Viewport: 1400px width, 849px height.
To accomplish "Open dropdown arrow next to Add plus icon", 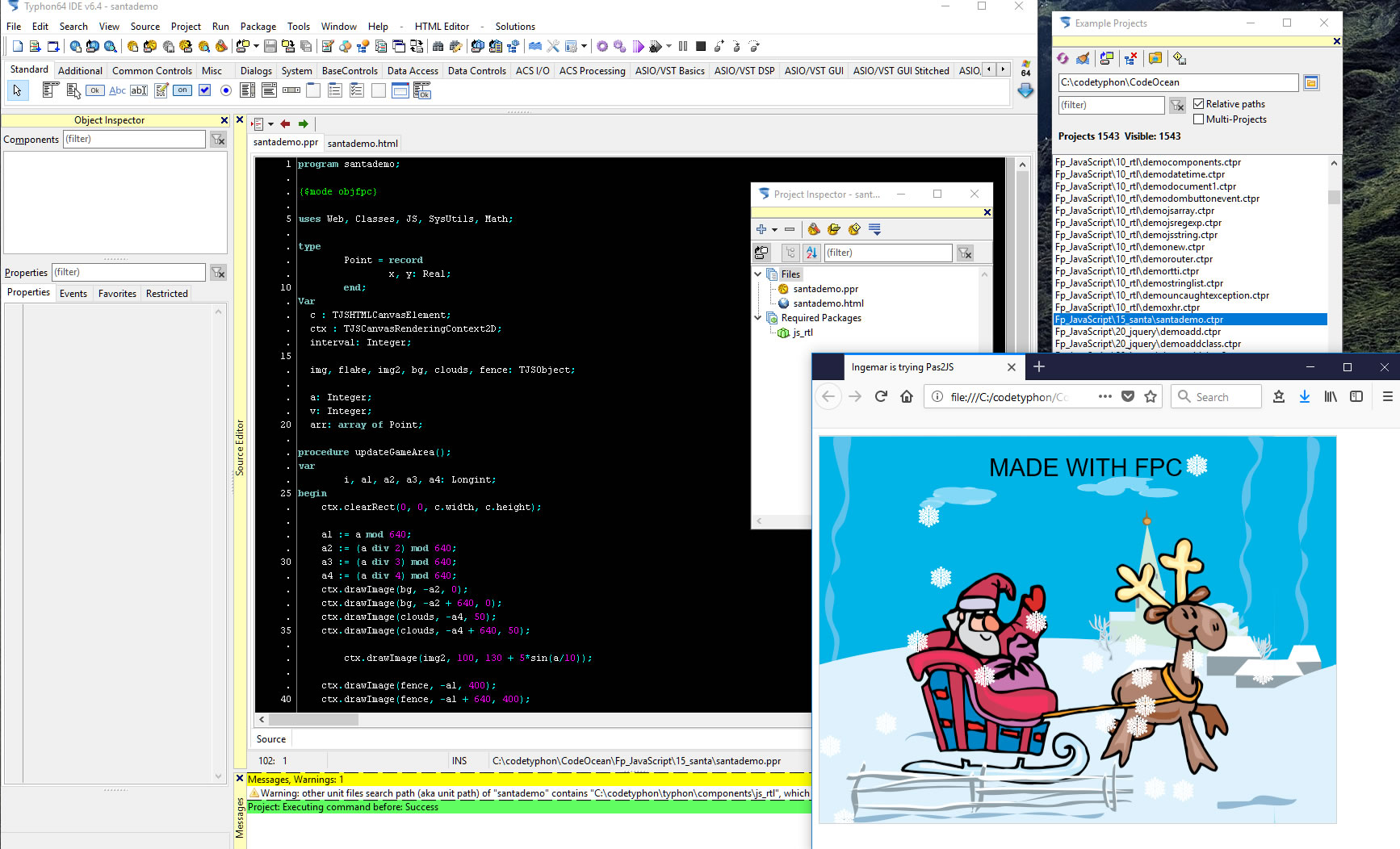I will pyautogui.click(x=774, y=230).
